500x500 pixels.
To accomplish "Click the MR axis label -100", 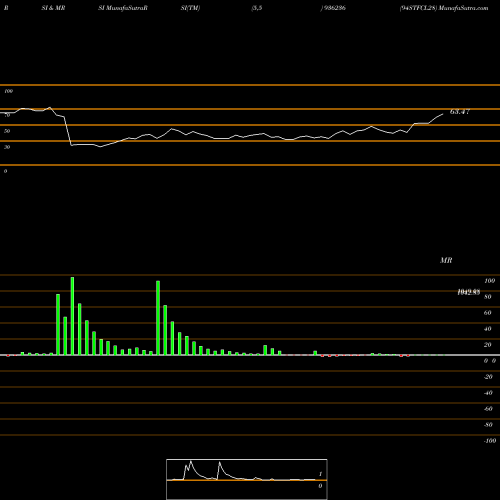I will 489,441.
